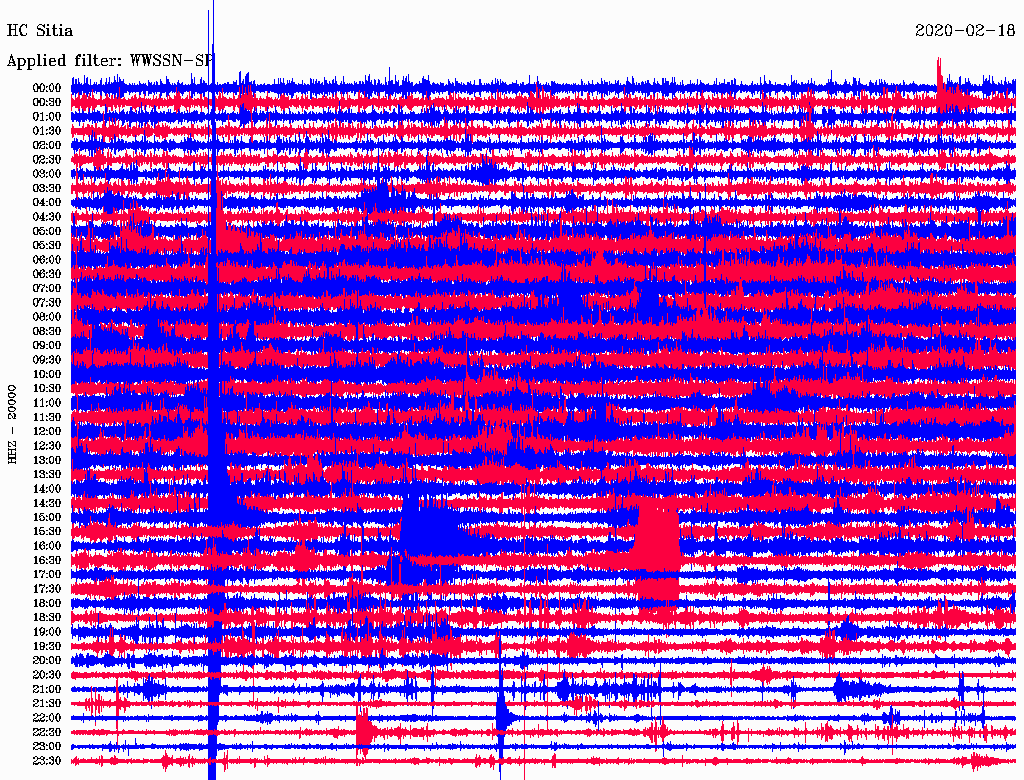This screenshot has height=780, width=1024.
Task: Click the 16:00 time label
Action: 47,545
